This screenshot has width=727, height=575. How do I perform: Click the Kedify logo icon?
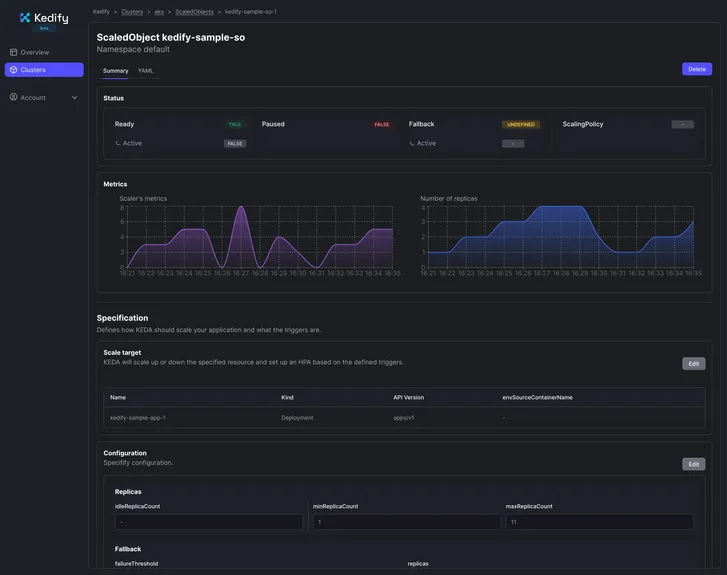point(25,17)
